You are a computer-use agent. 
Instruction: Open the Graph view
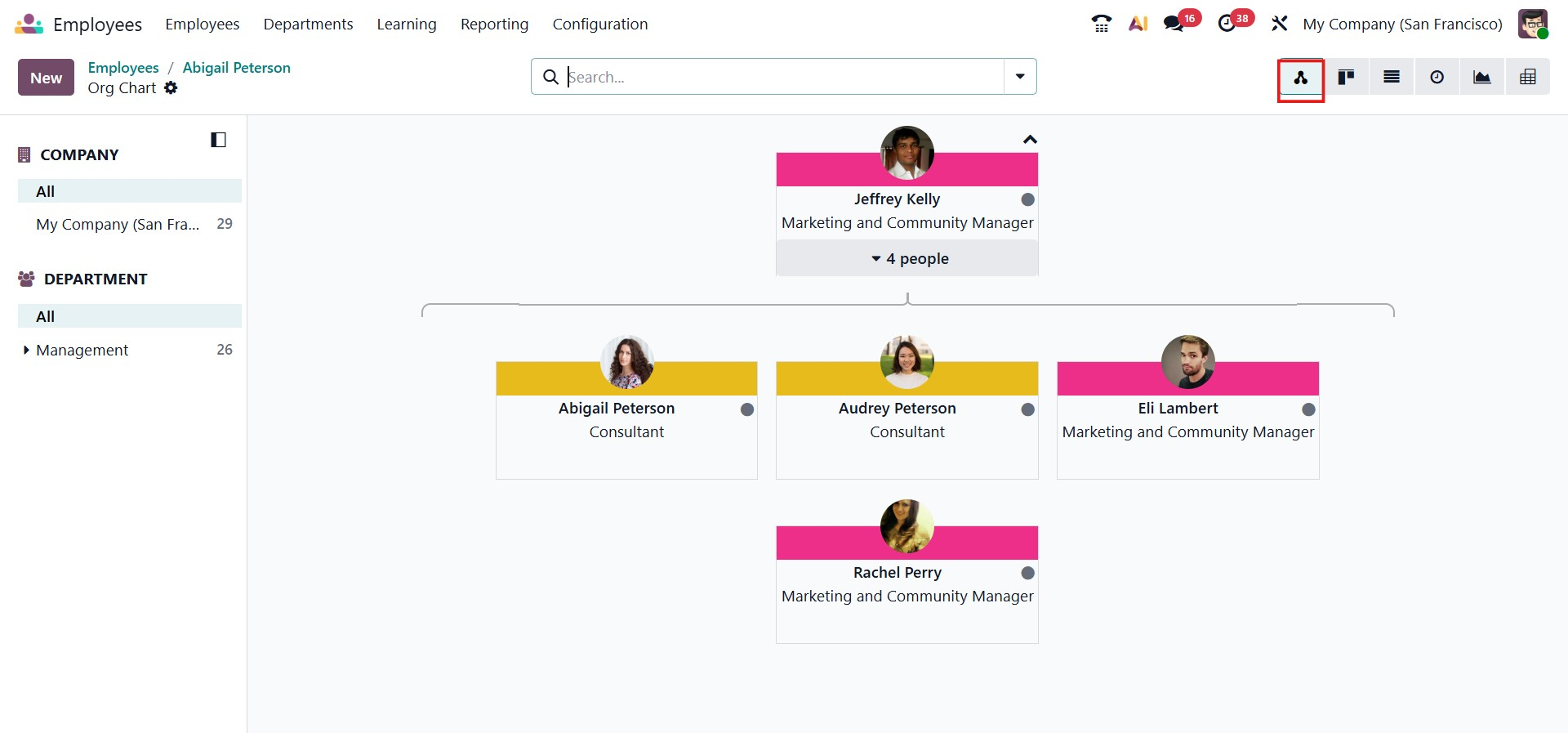click(x=1481, y=78)
